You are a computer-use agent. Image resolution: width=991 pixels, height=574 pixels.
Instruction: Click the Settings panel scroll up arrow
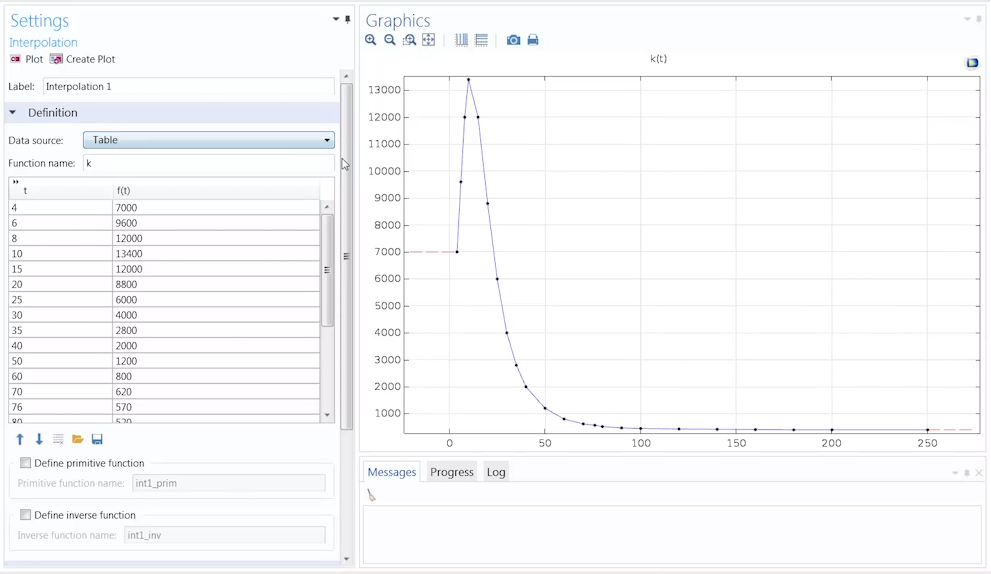tap(346, 76)
